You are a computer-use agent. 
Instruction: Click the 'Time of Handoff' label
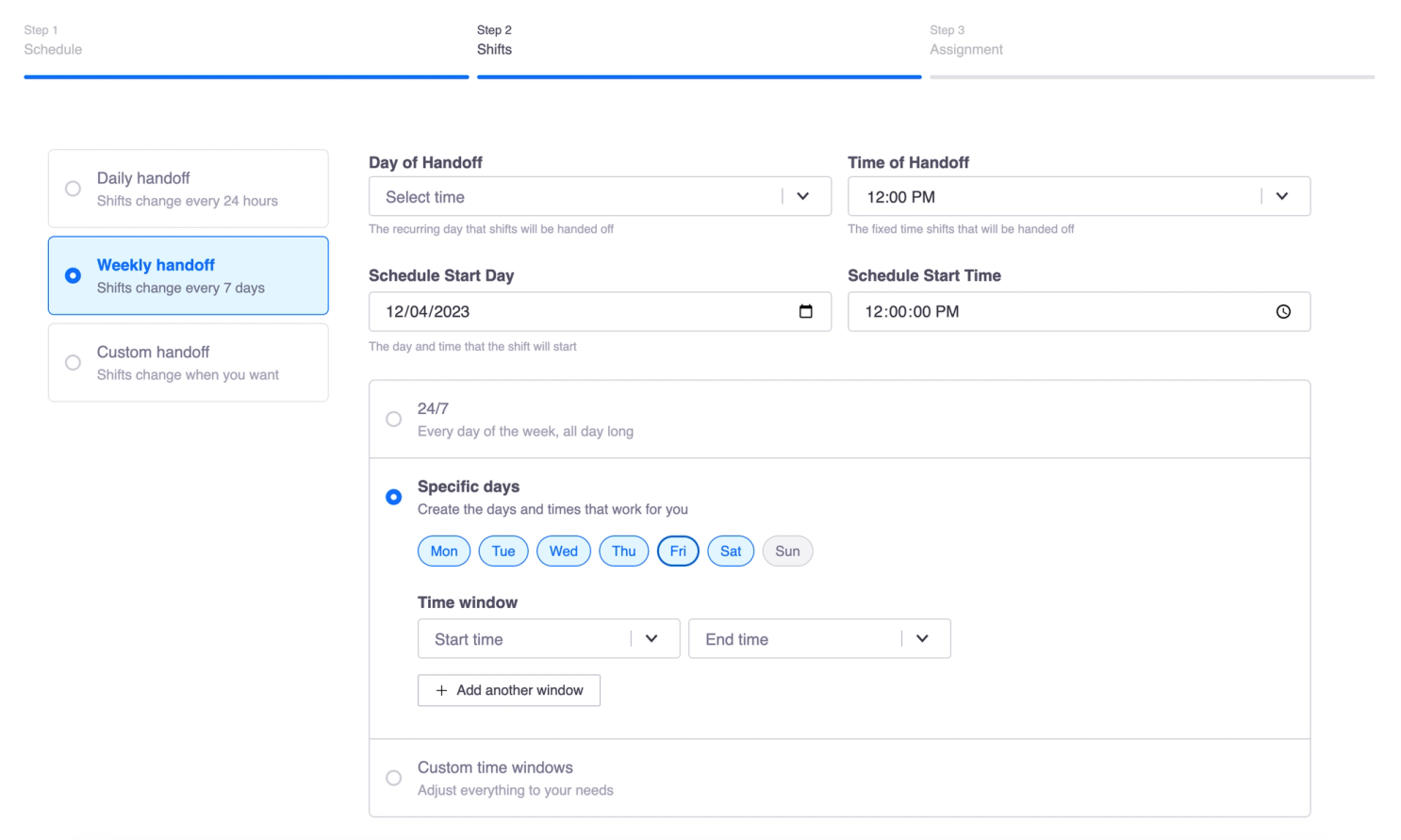click(908, 162)
